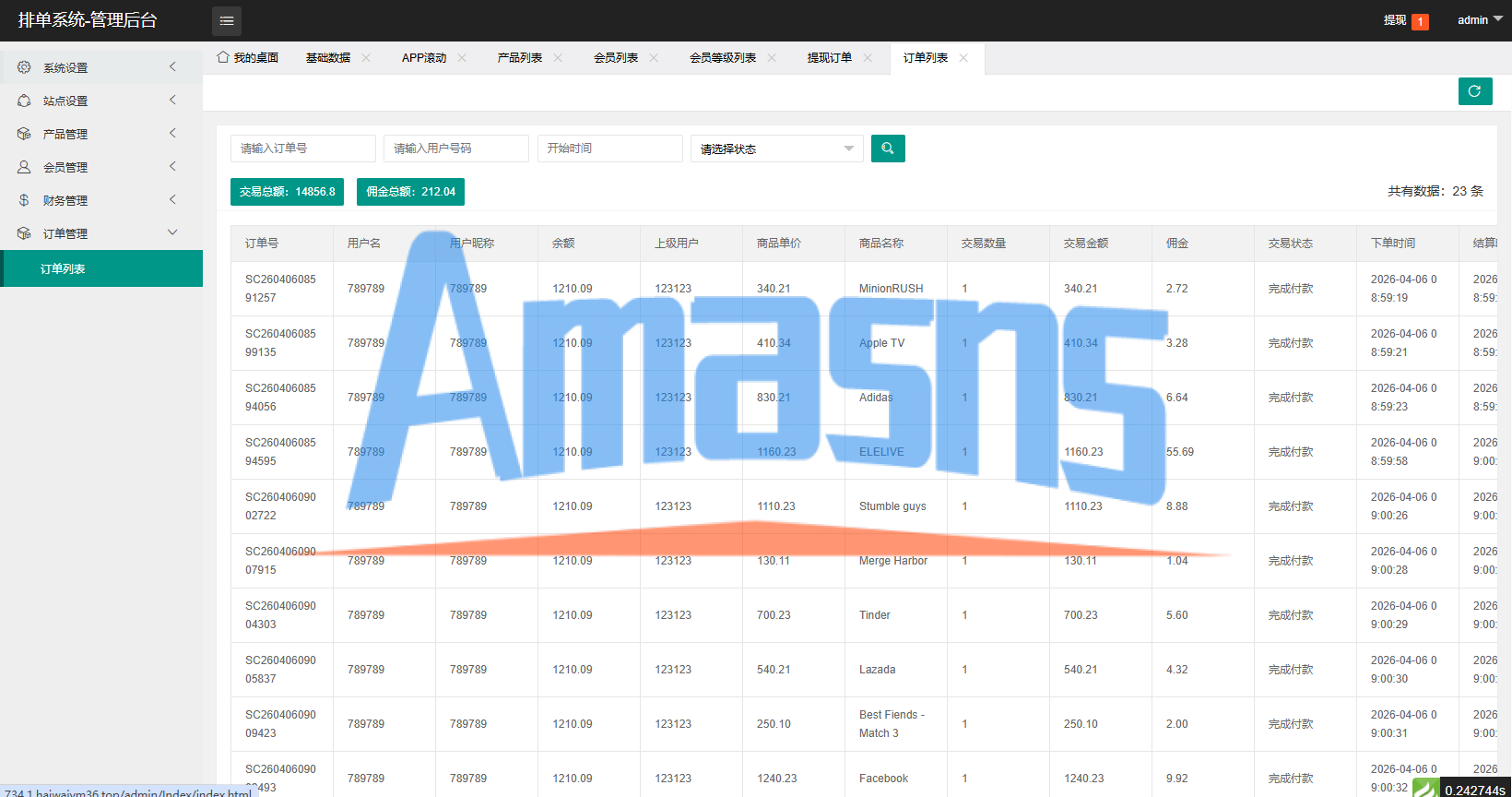Close the 提现订单 tab

(x=868, y=57)
